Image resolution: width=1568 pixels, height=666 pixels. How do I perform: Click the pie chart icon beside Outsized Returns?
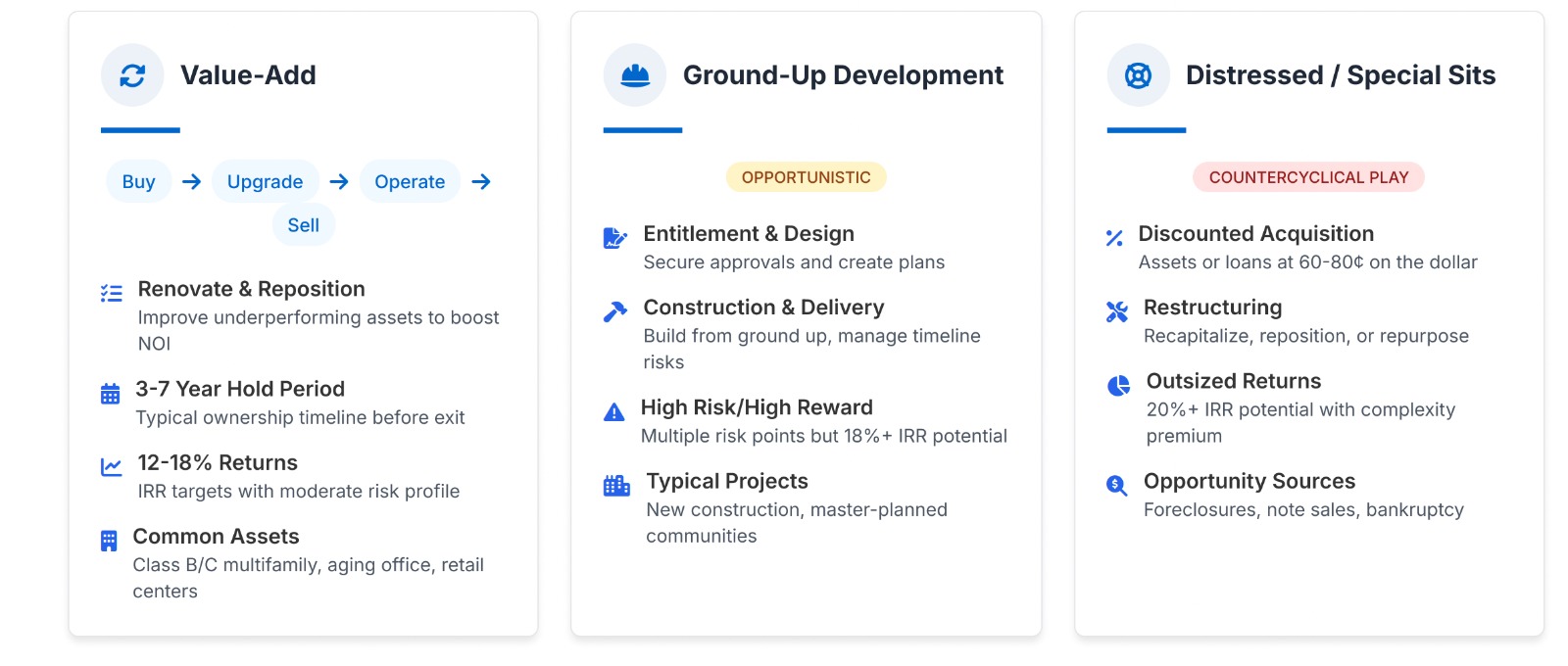[1118, 386]
